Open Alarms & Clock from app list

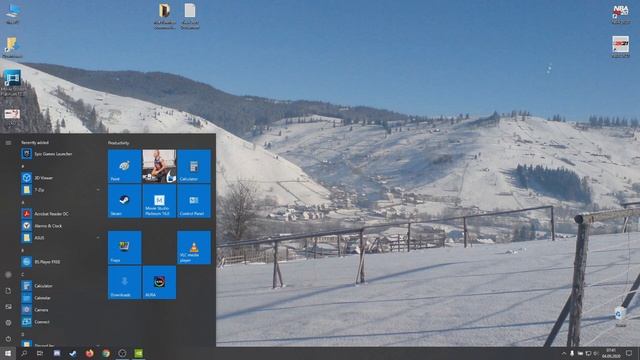(x=61, y=226)
